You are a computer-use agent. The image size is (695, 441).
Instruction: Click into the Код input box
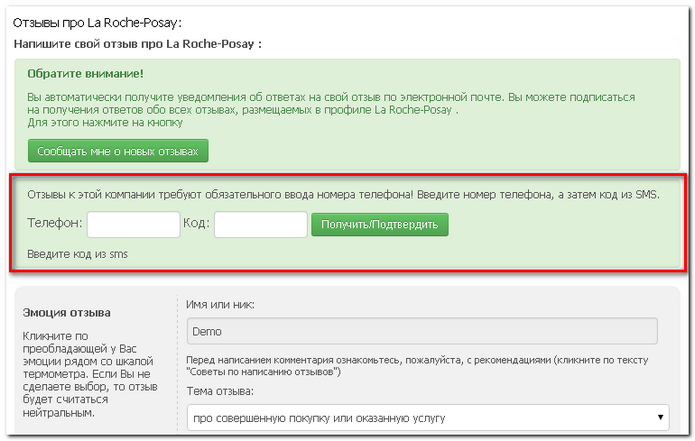[260, 224]
